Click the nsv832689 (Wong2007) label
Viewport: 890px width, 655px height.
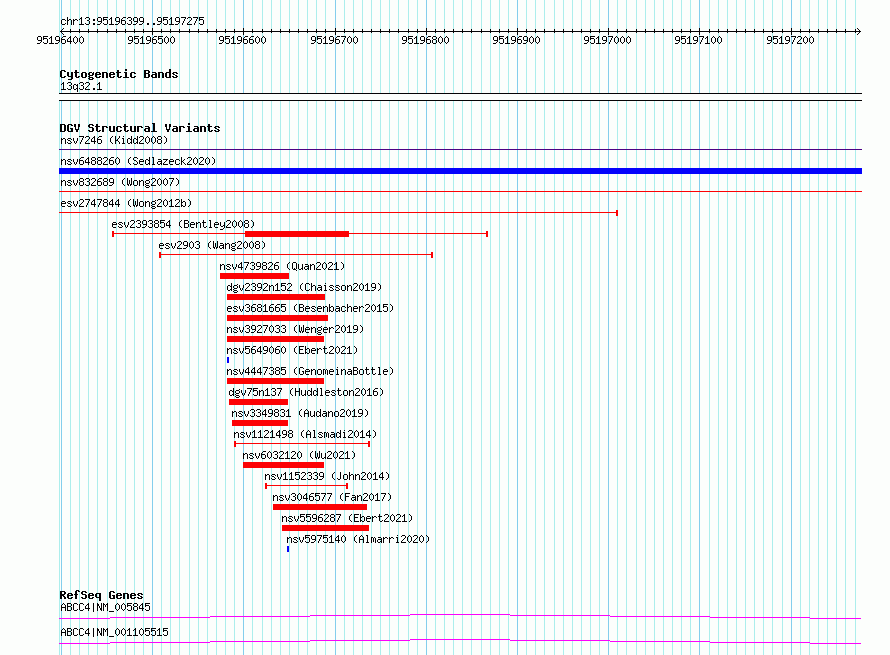pyautogui.click(x=120, y=182)
